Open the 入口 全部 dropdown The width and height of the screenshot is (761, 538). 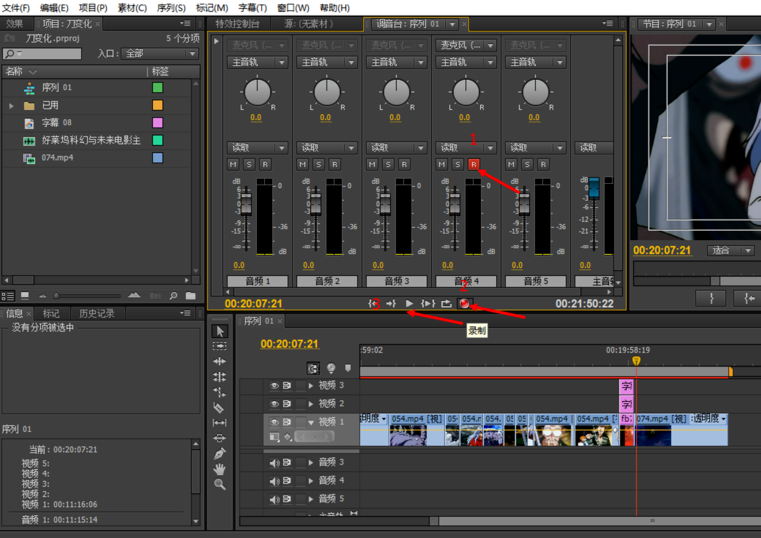(160, 54)
